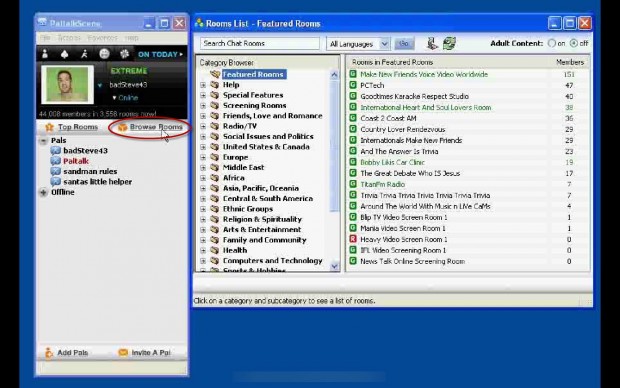Click the folder icon next to Health category

[215, 250]
